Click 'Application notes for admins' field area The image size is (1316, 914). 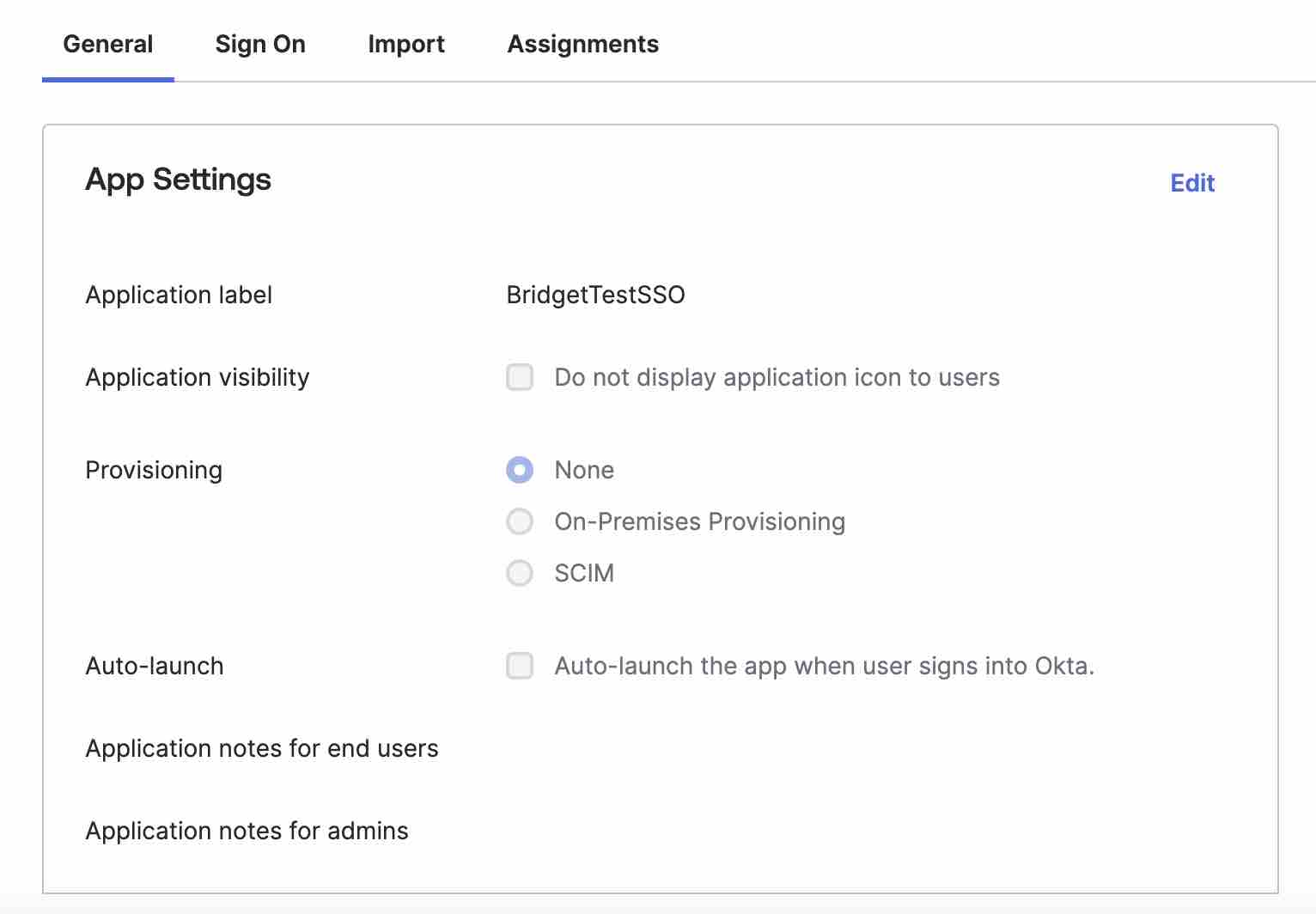coord(247,831)
